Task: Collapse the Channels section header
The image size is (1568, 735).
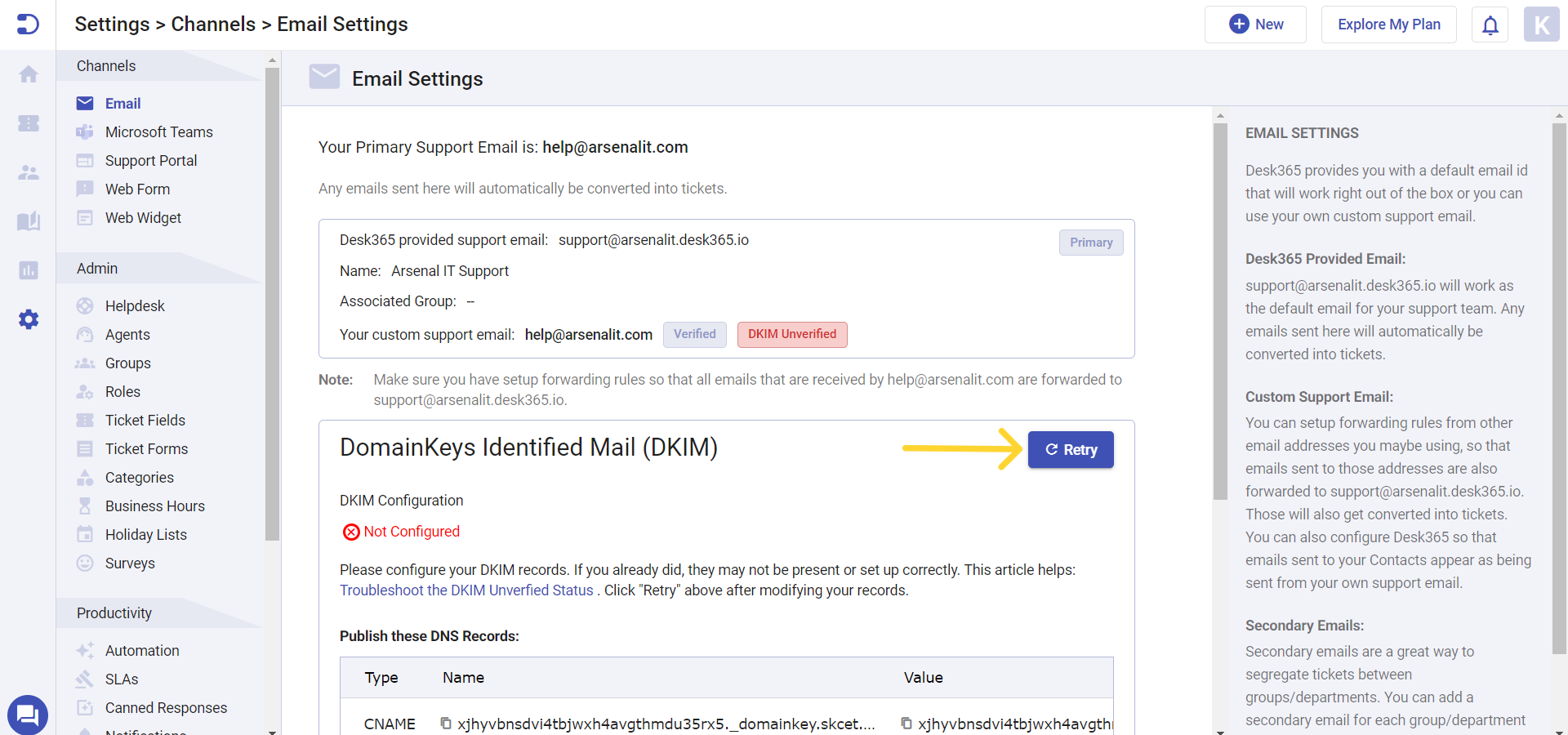Action: pos(105,65)
